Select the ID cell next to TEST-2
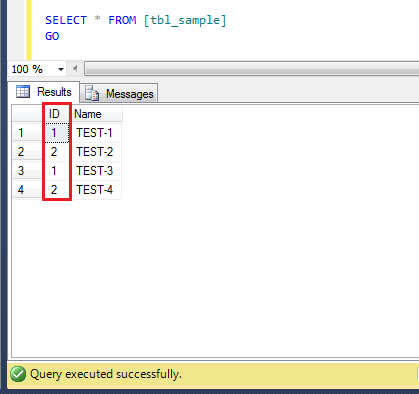 coord(56,152)
